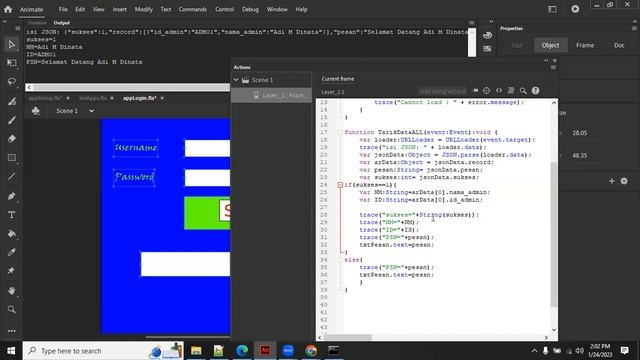Image resolution: width=640 pixels, height=360 pixels.
Task: Click the Username input field on stage
Action: pos(207,148)
